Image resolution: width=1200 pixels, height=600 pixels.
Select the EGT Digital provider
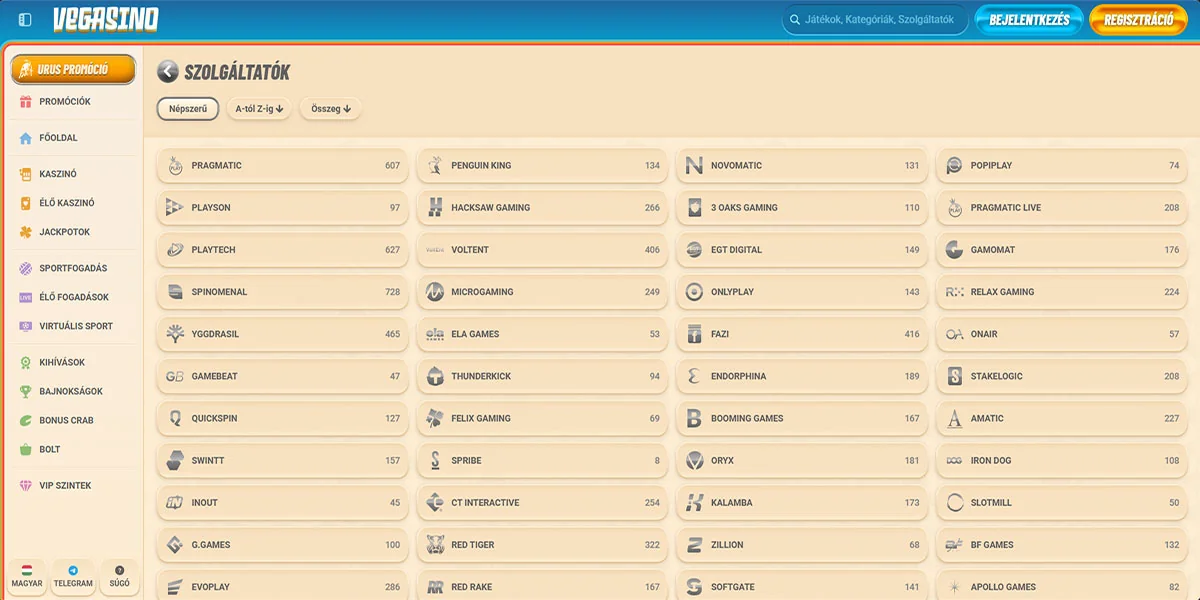(x=802, y=250)
